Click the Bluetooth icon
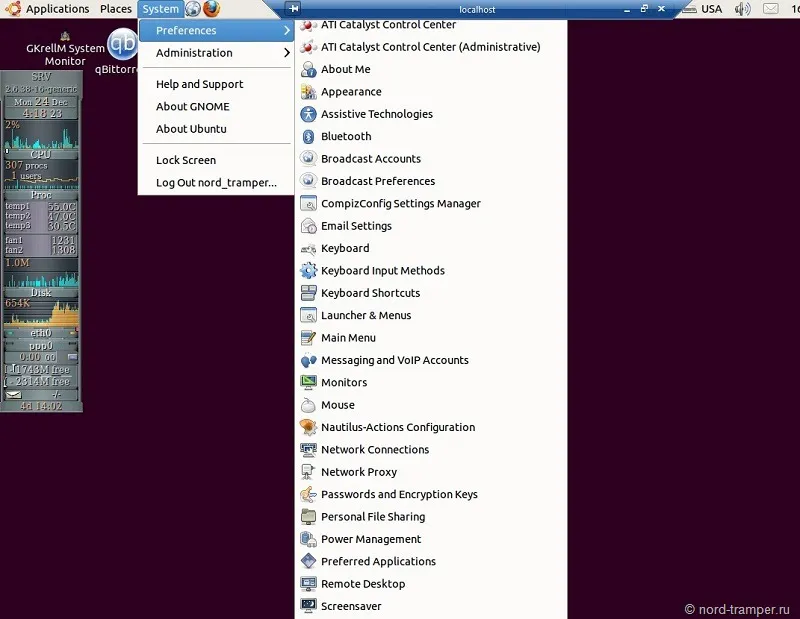Image resolution: width=800 pixels, height=619 pixels. pos(308,137)
